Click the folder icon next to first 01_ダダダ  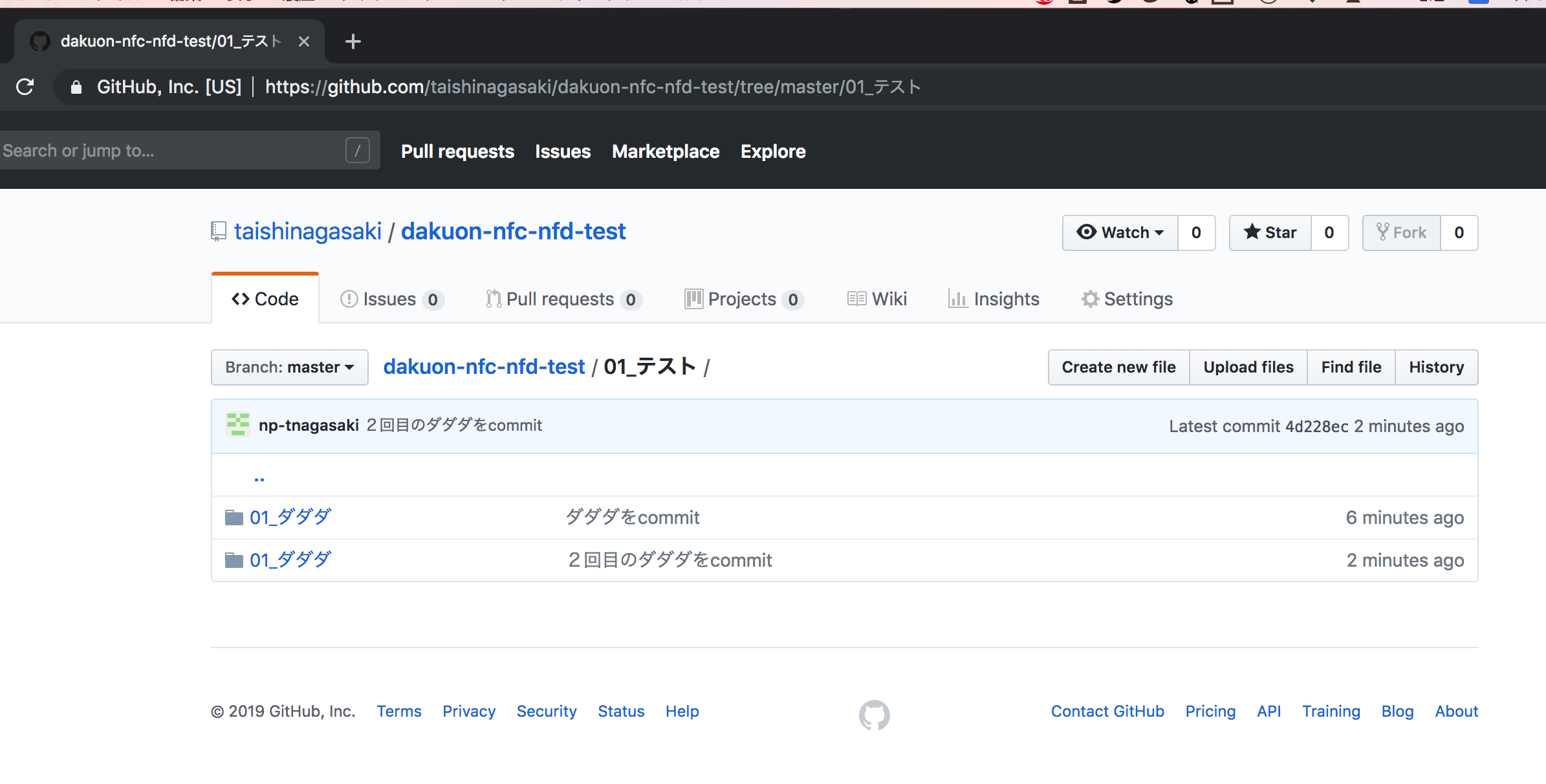[234, 517]
